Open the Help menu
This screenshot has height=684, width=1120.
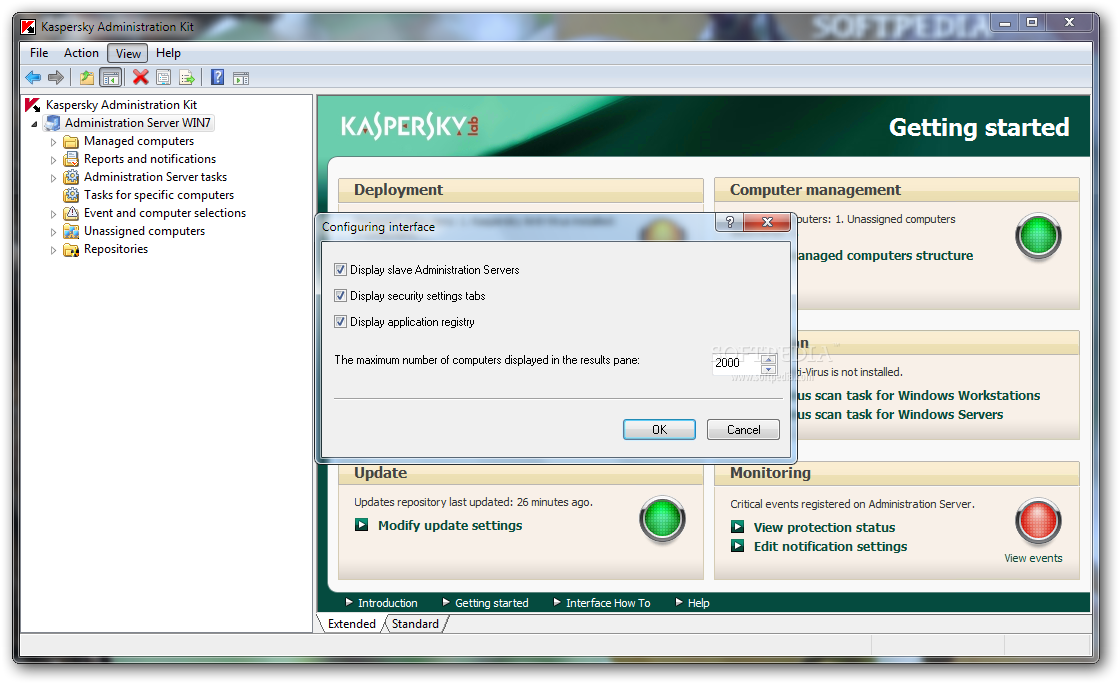tap(169, 53)
